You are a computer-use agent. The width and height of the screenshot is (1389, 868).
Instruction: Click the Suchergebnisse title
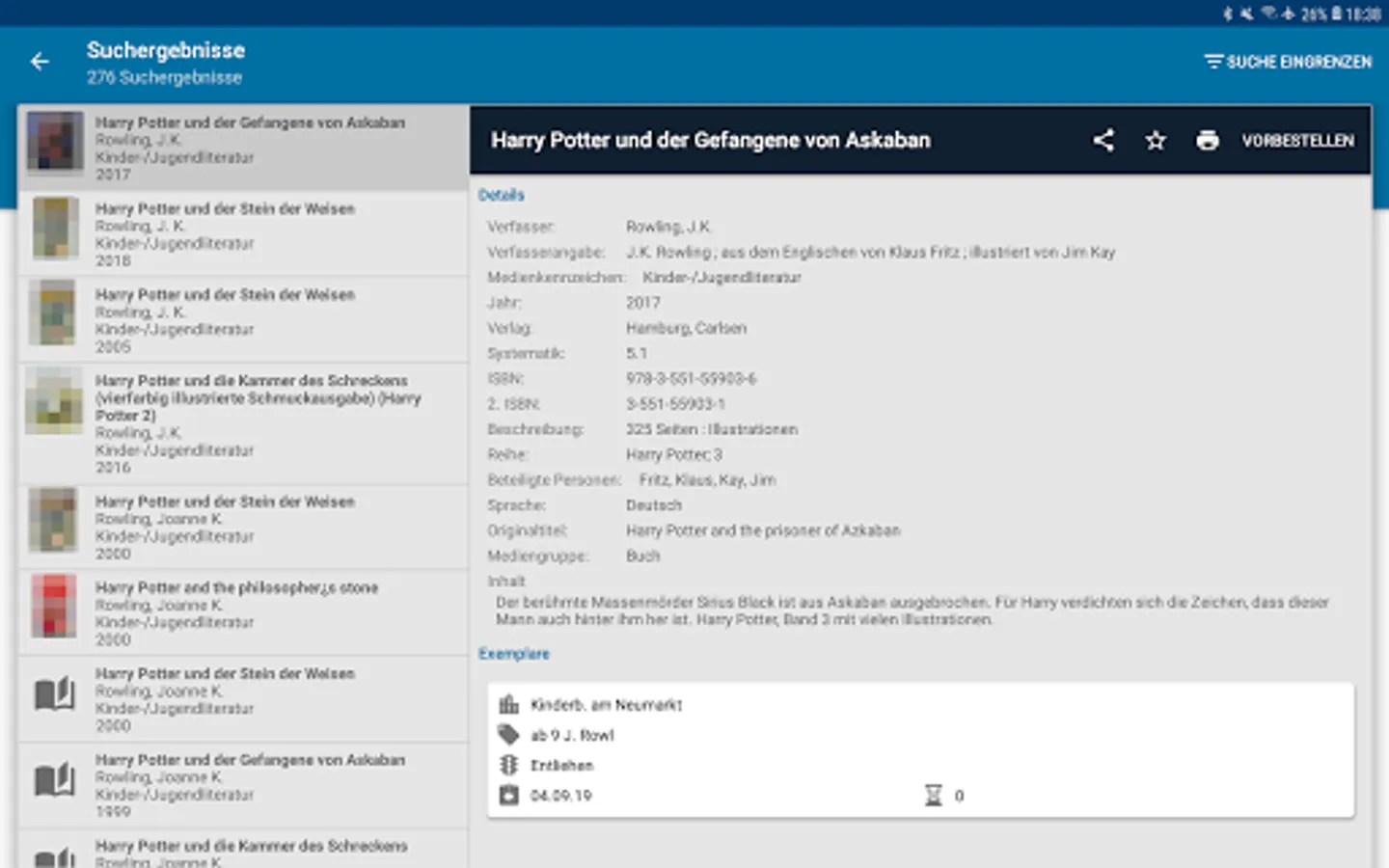click(166, 50)
